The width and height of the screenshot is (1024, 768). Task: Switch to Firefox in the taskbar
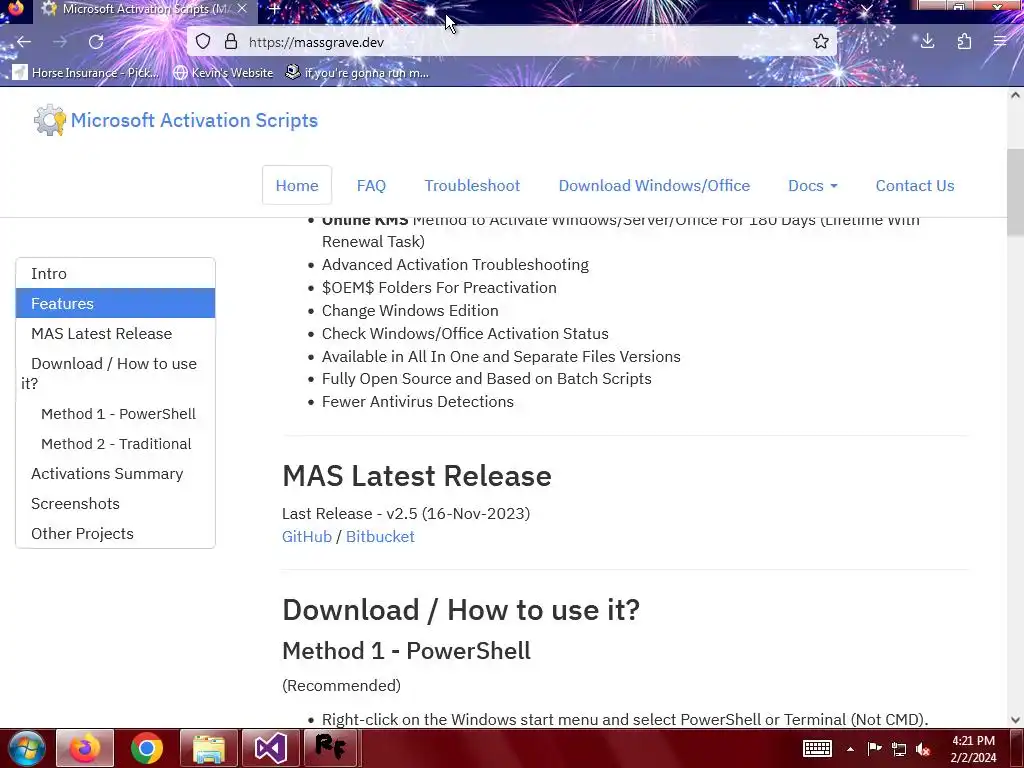86,748
